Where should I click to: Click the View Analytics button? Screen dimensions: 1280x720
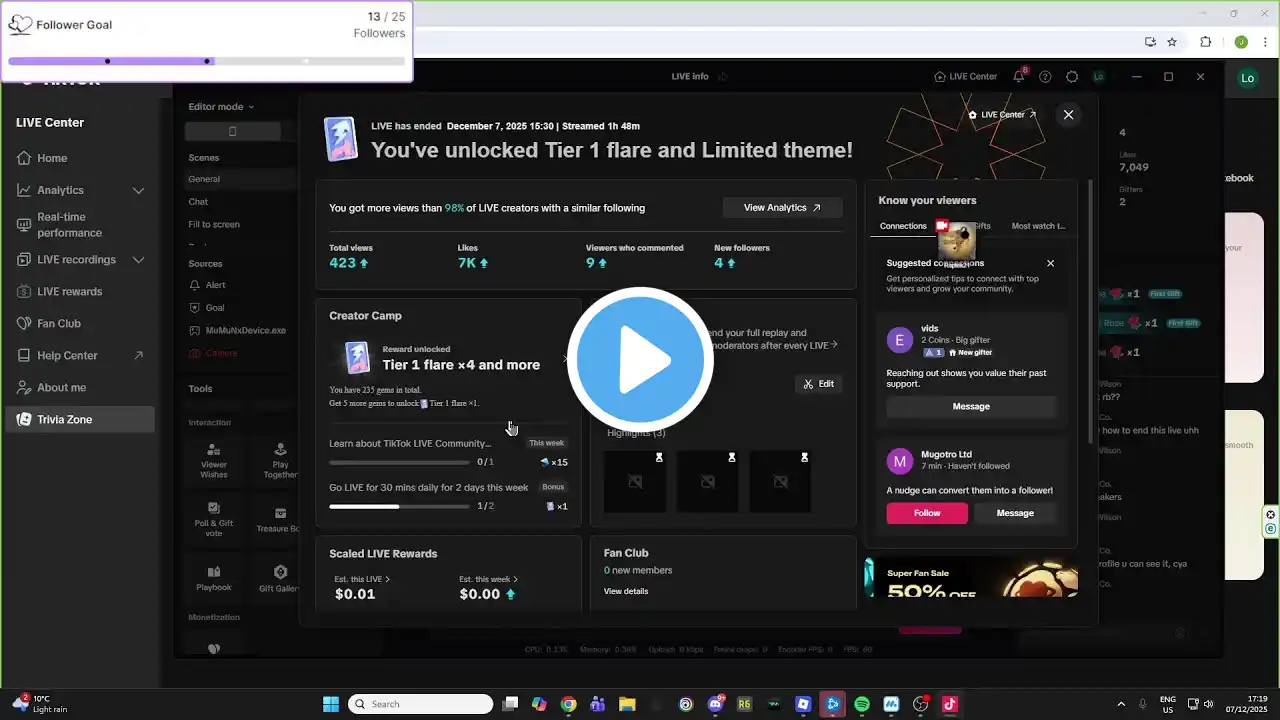(x=782, y=208)
